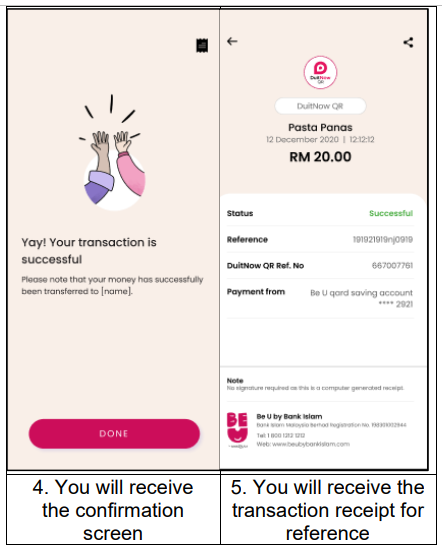Share the transaction receipt

pos(408,42)
